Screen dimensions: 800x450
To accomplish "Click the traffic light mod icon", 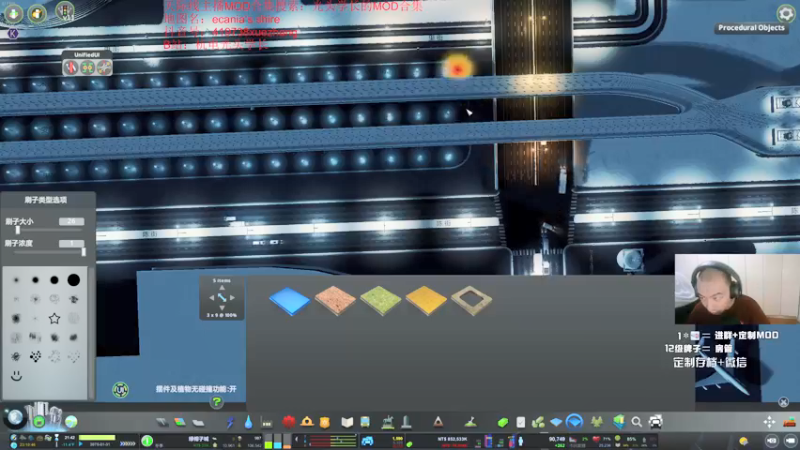I will [65, 11].
